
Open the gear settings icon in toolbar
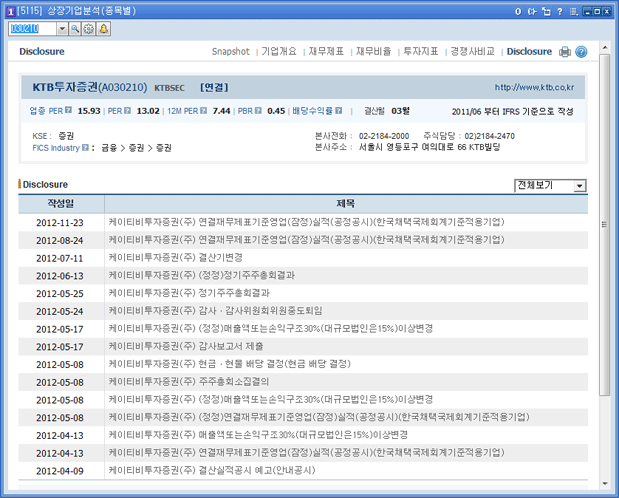click(x=89, y=29)
